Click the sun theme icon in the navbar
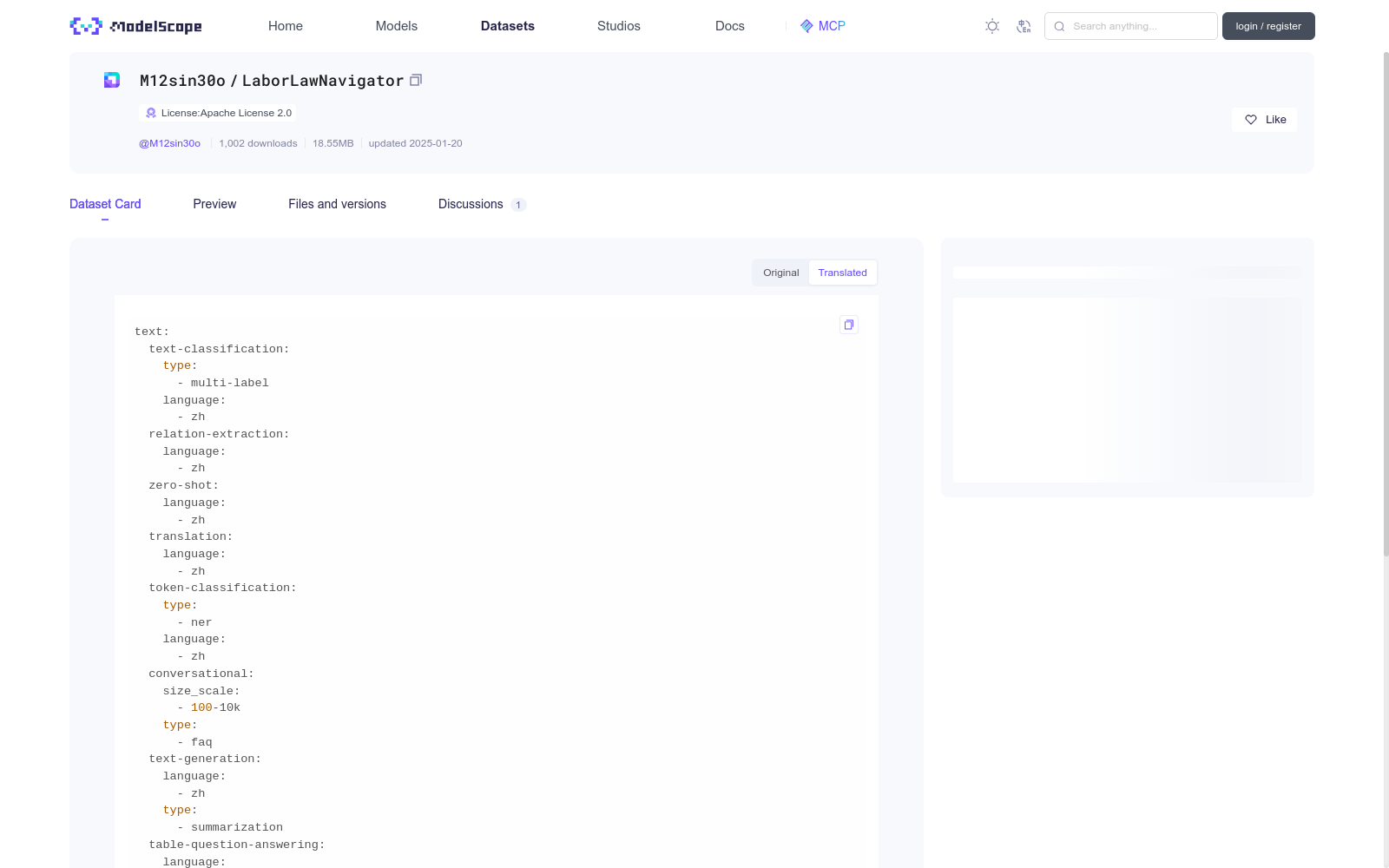Viewport: 1389px width, 868px height. (991, 26)
